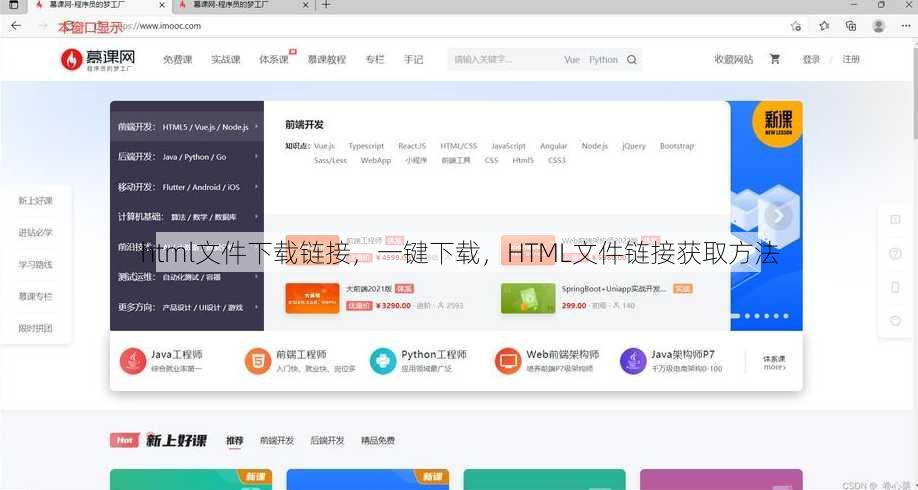Click the top icon of the right floating sidebar
Viewport: 918px width, 490px height.
(x=895, y=220)
